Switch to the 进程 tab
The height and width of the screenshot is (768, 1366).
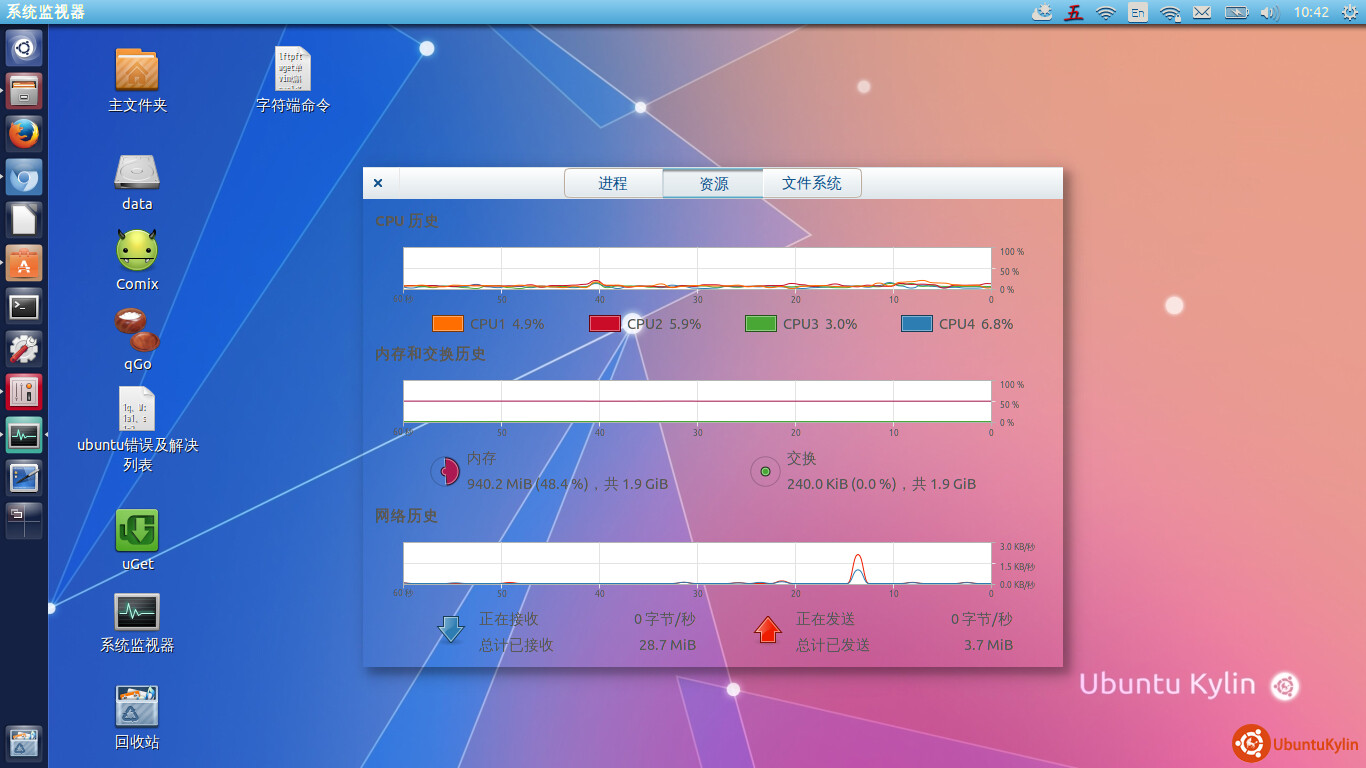click(x=613, y=184)
